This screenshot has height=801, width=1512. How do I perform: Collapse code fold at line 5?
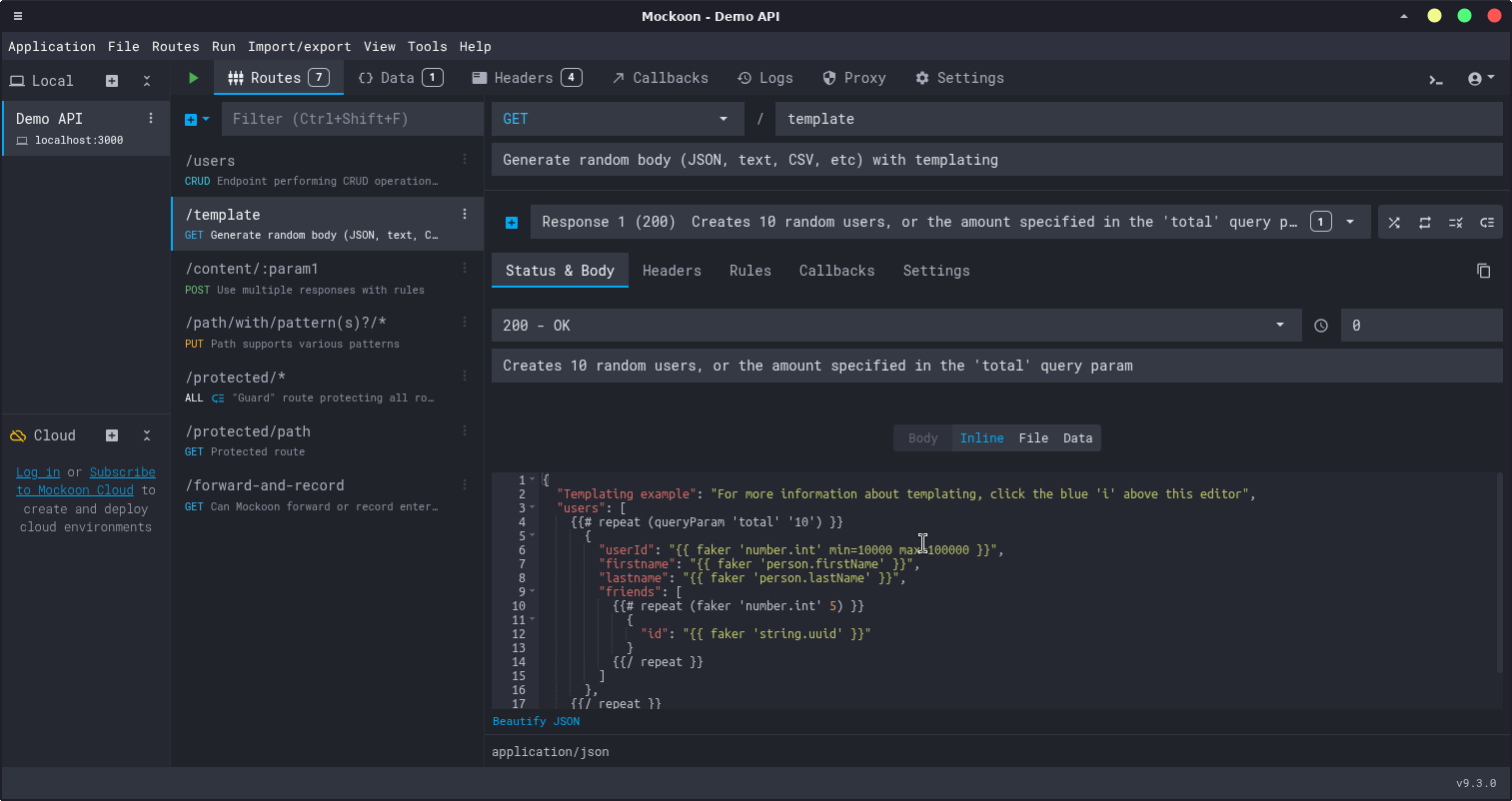click(534, 536)
